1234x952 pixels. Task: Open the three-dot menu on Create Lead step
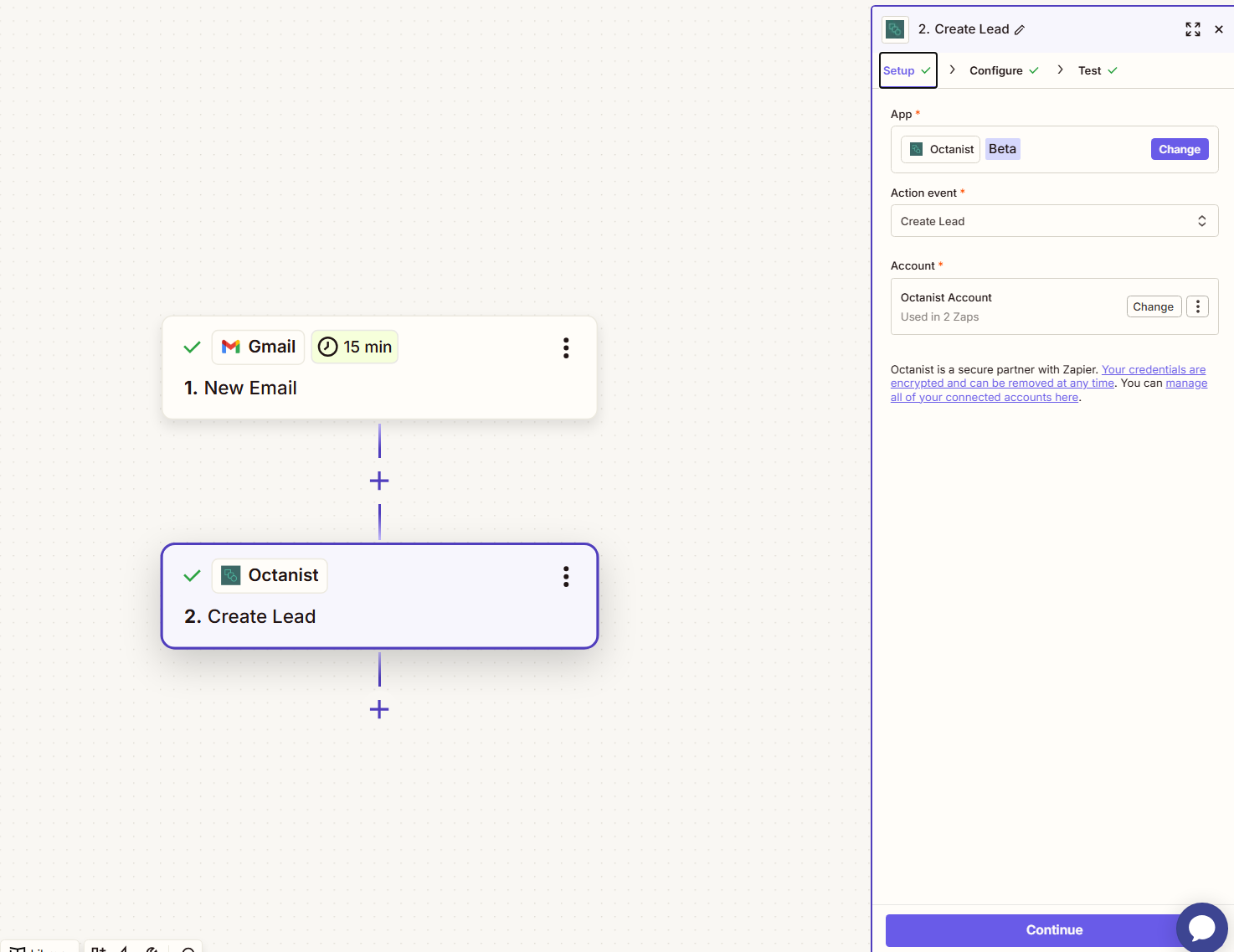point(566,577)
